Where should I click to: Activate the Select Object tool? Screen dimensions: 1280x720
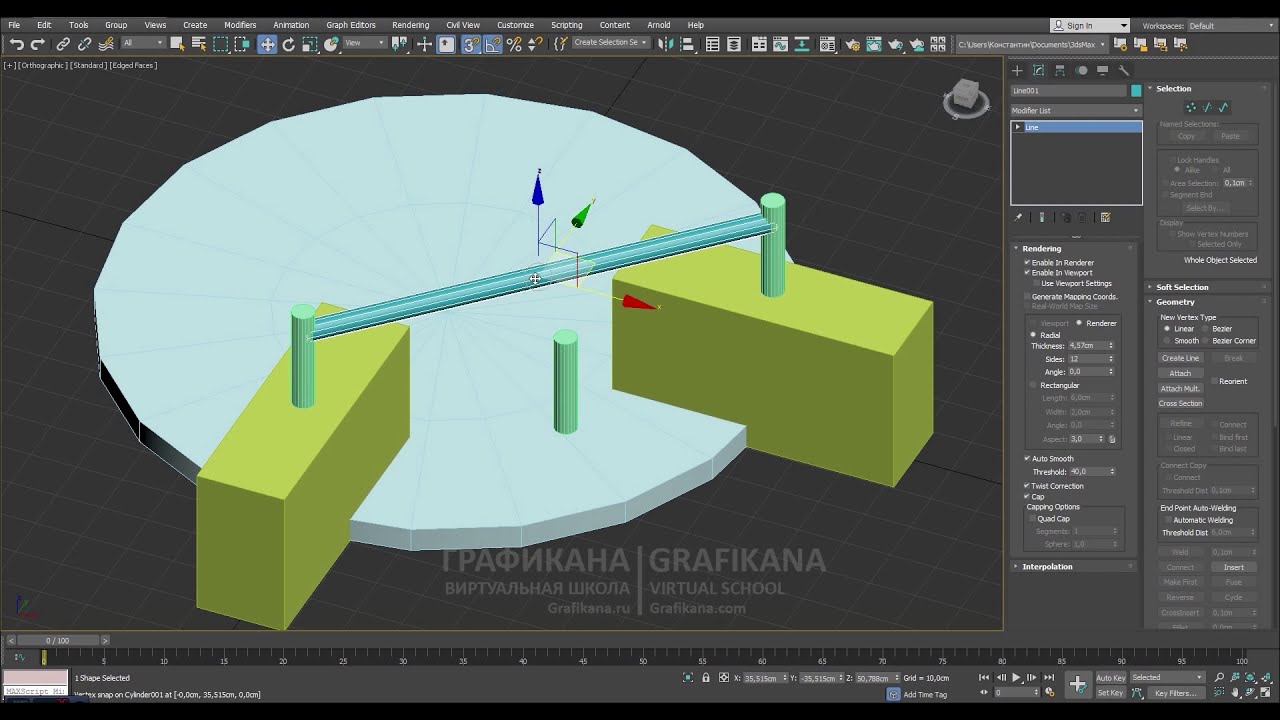coord(177,44)
